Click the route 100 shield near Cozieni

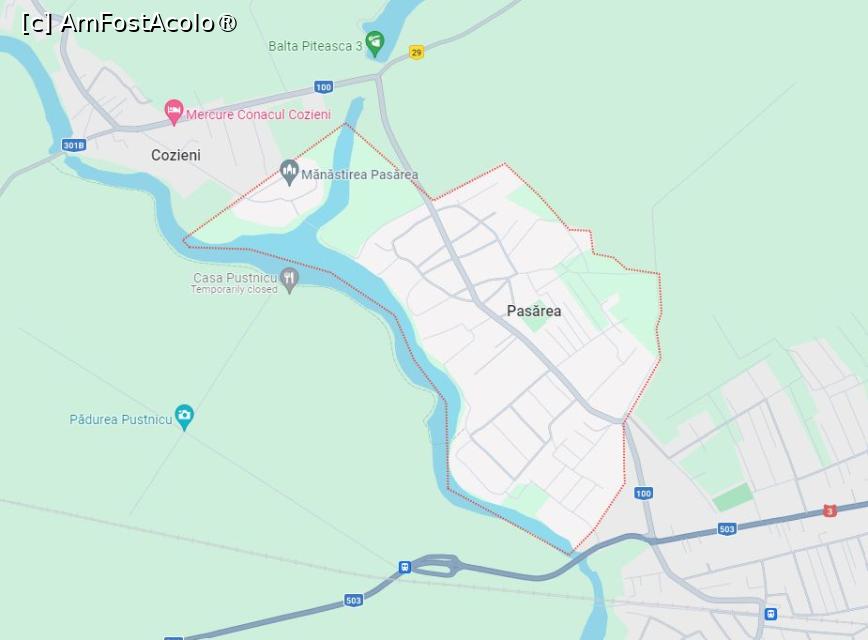tap(323, 87)
